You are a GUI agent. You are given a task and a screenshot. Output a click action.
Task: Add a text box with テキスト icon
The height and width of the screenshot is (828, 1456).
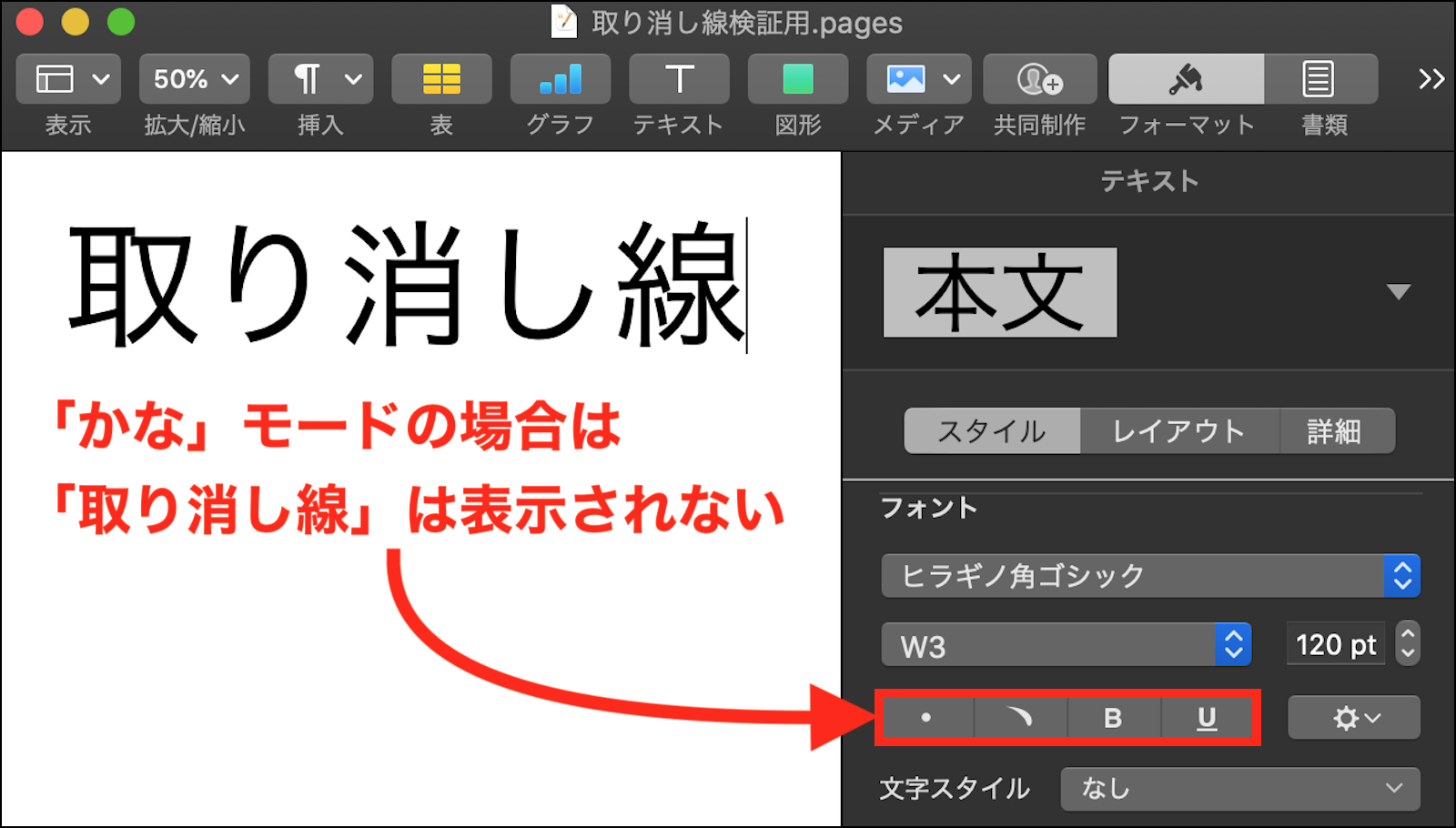679,79
